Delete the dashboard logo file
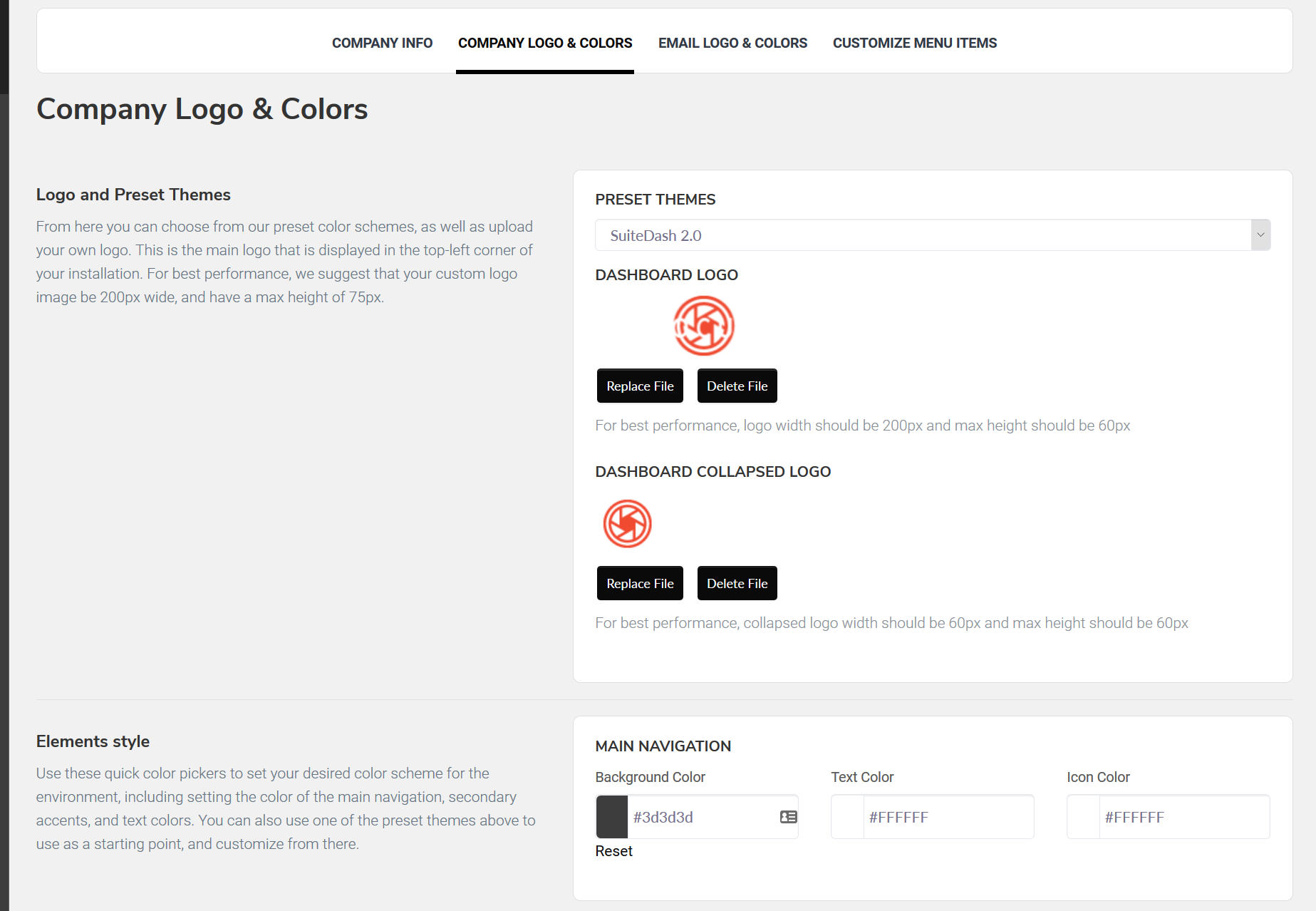 pyautogui.click(x=737, y=386)
